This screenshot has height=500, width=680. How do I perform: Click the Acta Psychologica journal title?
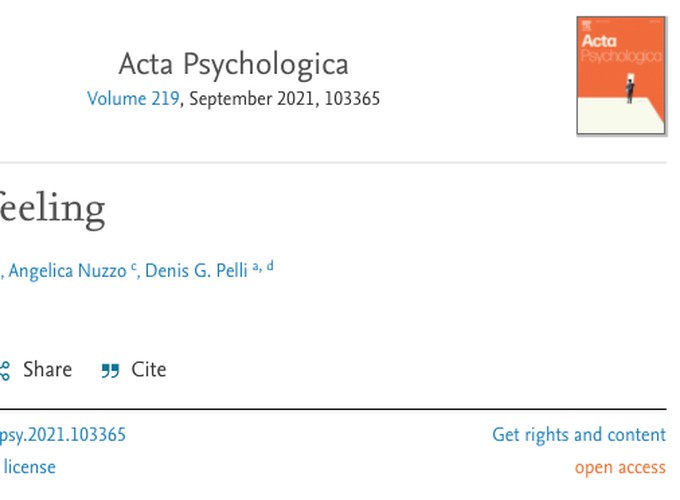coord(233,64)
